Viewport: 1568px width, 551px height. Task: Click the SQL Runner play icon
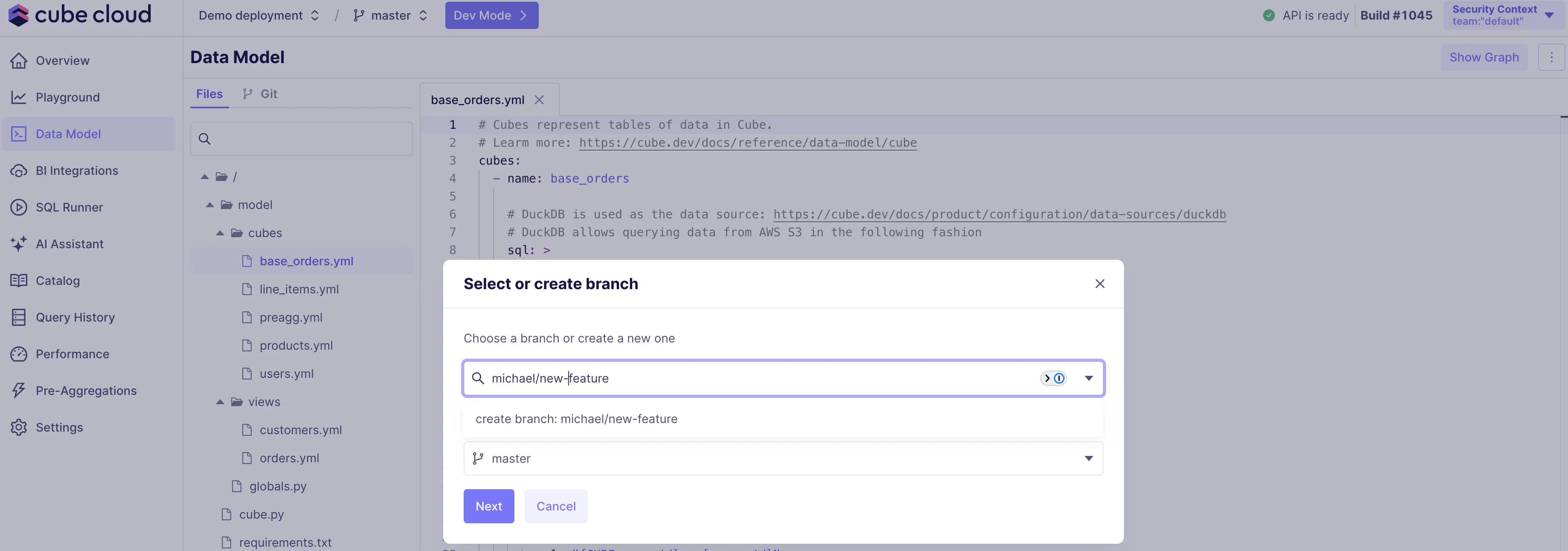(x=18, y=207)
